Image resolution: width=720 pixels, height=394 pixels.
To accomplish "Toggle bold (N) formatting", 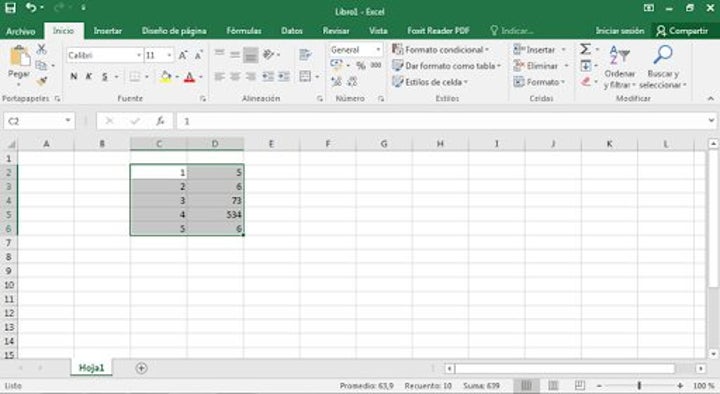I will pyautogui.click(x=73, y=77).
